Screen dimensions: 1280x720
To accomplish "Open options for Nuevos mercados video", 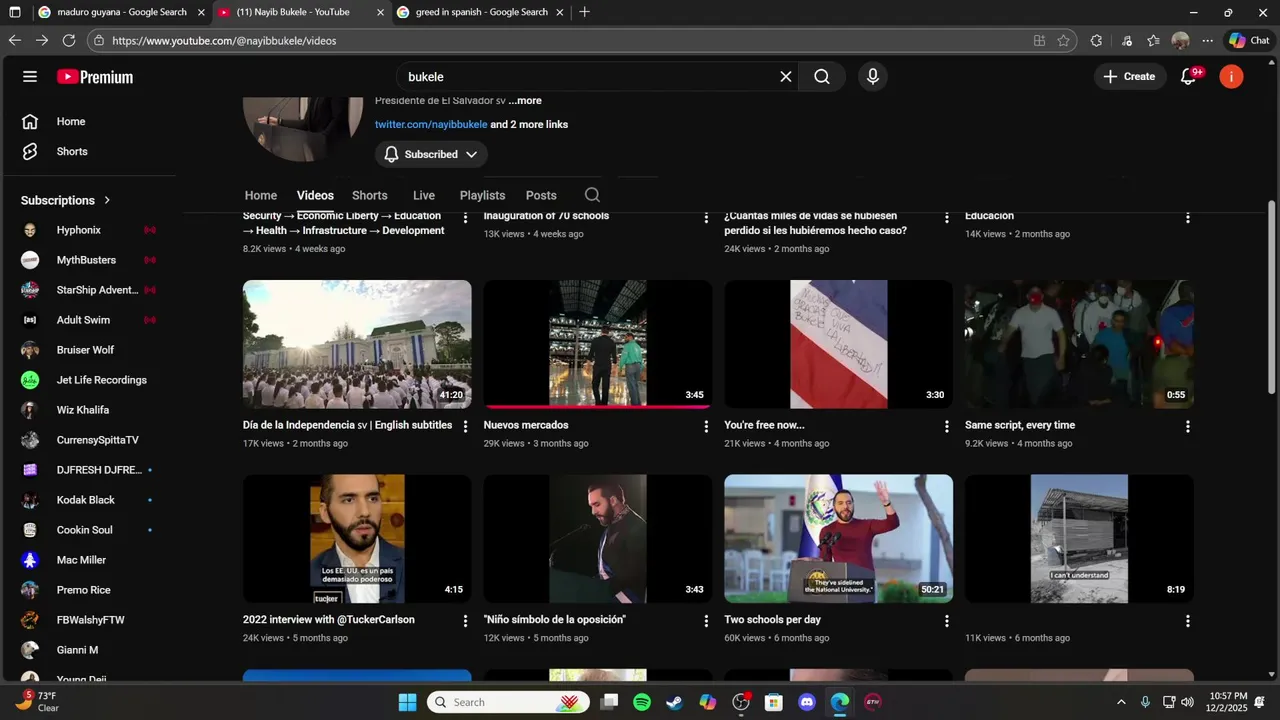I will click(x=706, y=426).
